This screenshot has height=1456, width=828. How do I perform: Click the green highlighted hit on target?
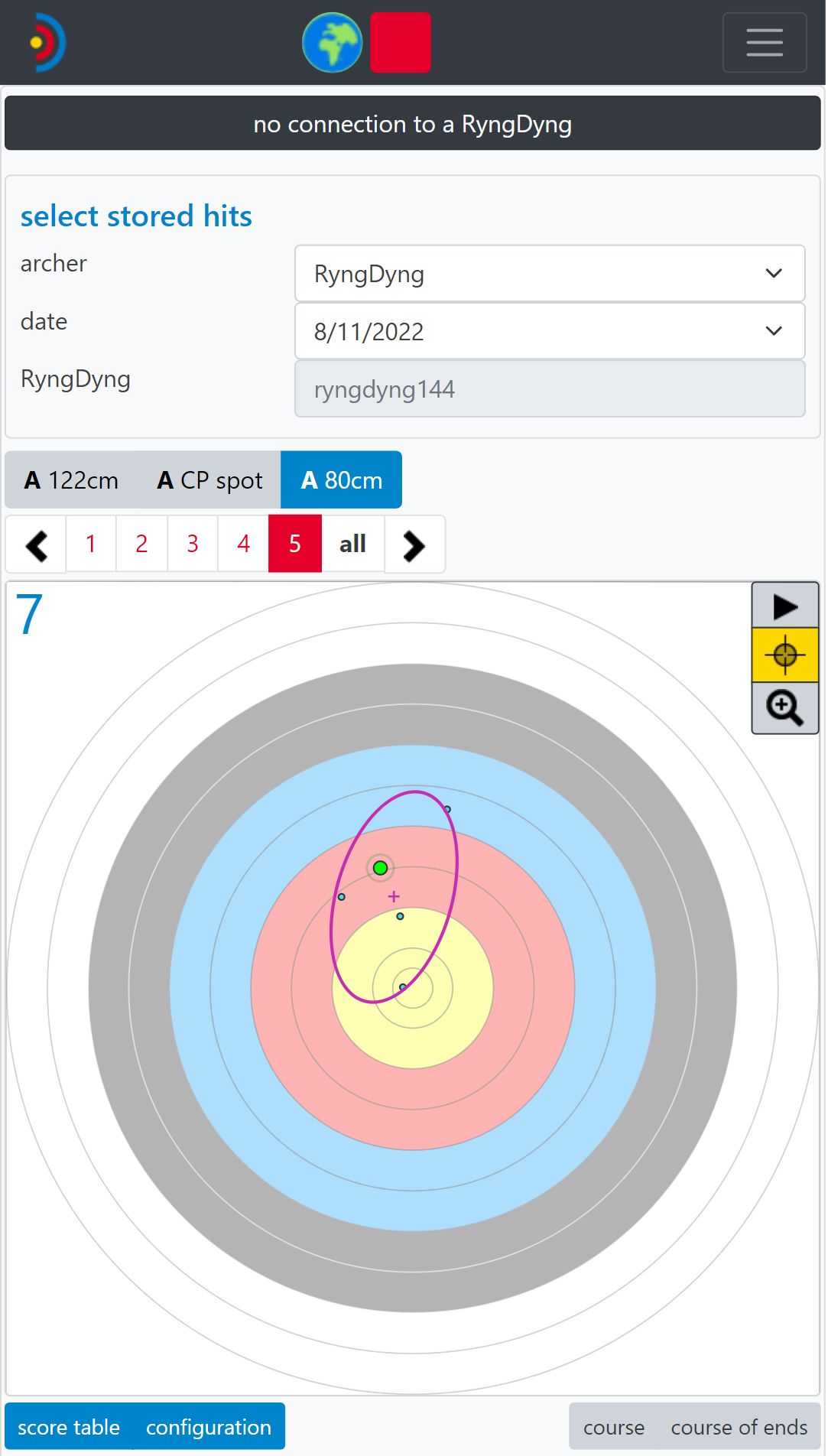pos(380,868)
